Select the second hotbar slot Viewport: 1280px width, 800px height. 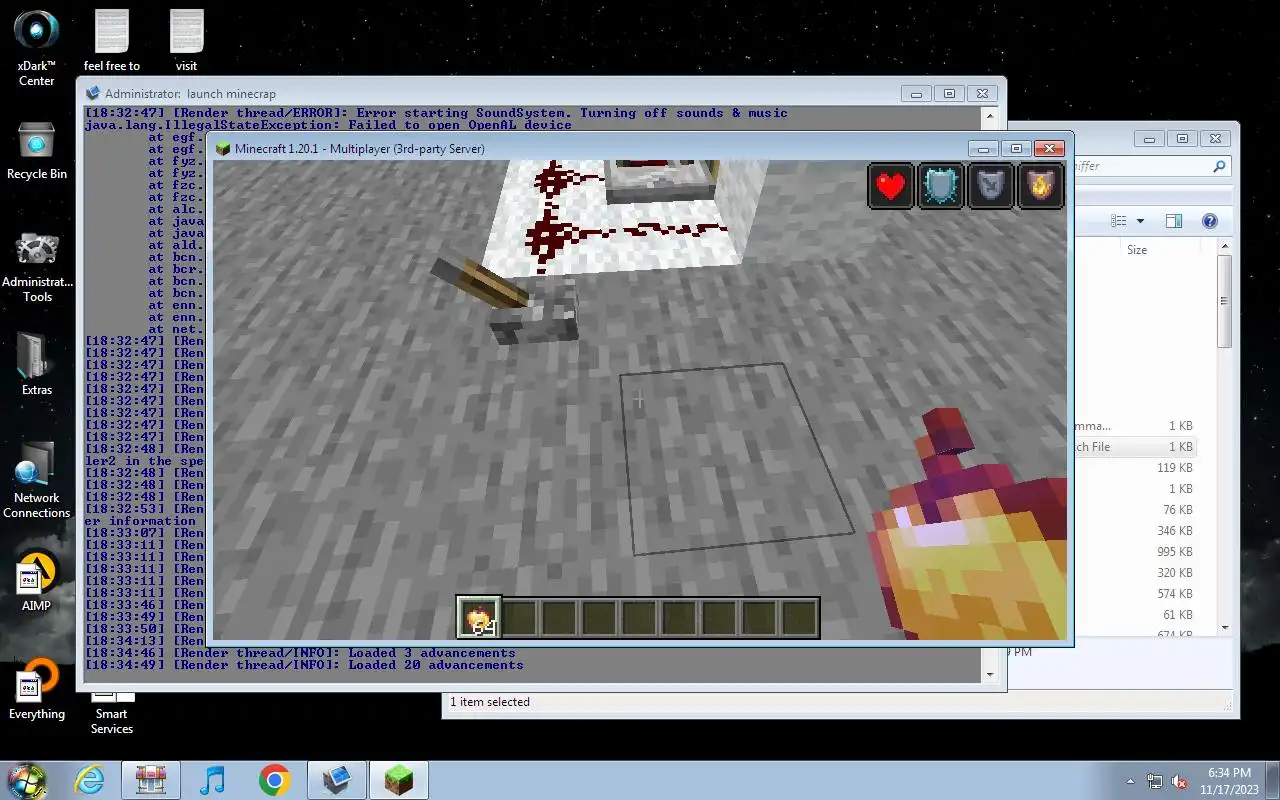(x=519, y=618)
